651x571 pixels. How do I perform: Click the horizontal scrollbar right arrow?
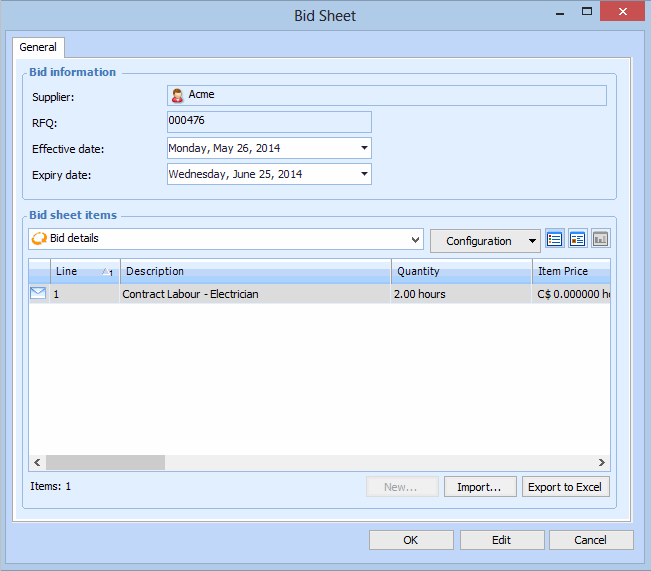(x=602, y=463)
